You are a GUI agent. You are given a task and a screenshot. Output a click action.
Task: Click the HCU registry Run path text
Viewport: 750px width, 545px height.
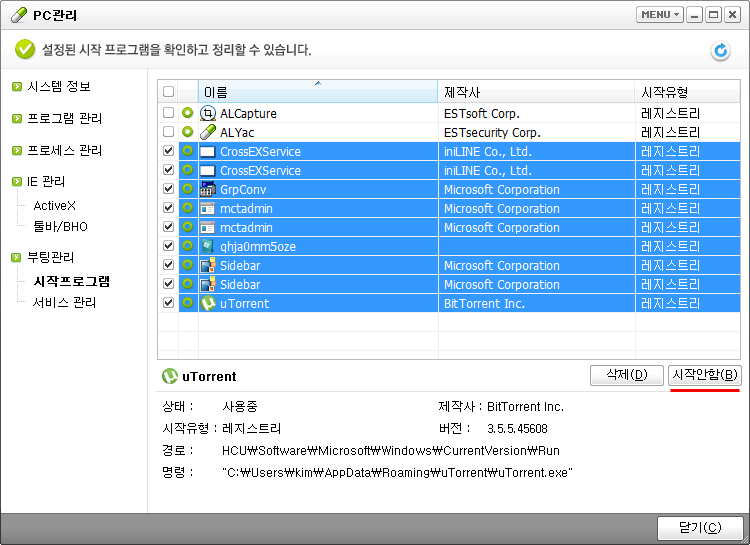[x=391, y=451]
